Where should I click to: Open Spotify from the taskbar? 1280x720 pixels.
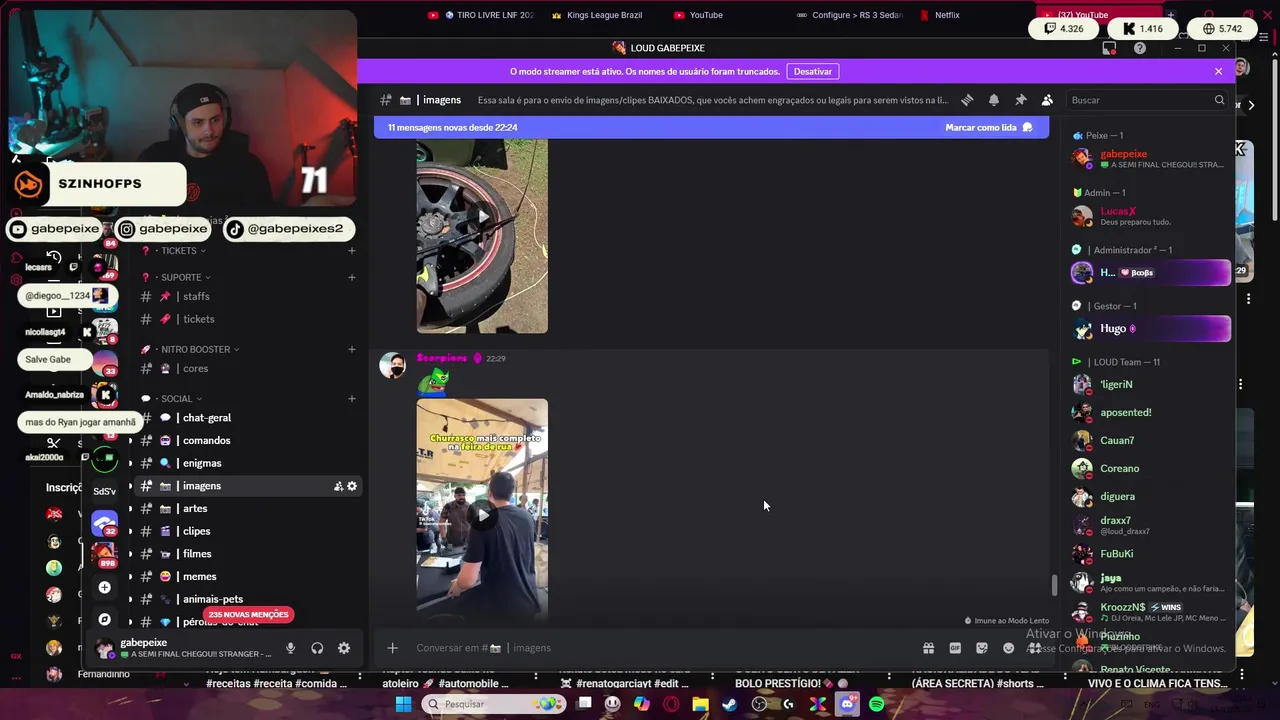click(877, 704)
